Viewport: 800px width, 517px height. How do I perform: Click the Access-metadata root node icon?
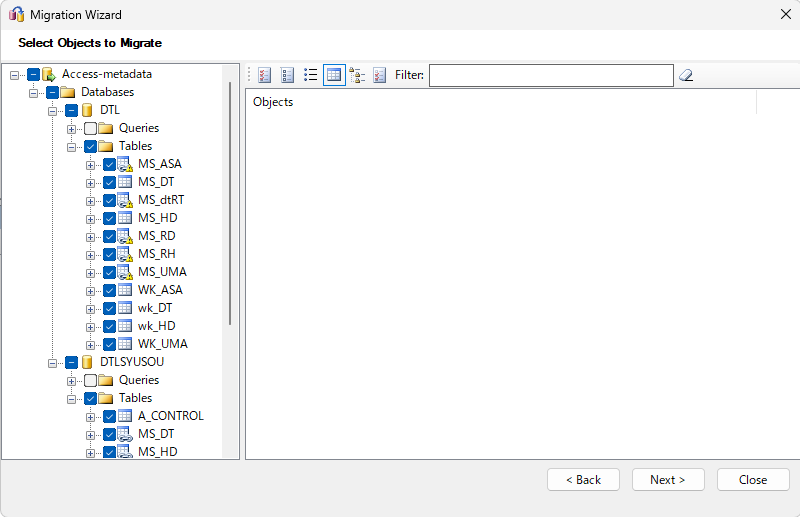(x=48, y=74)
